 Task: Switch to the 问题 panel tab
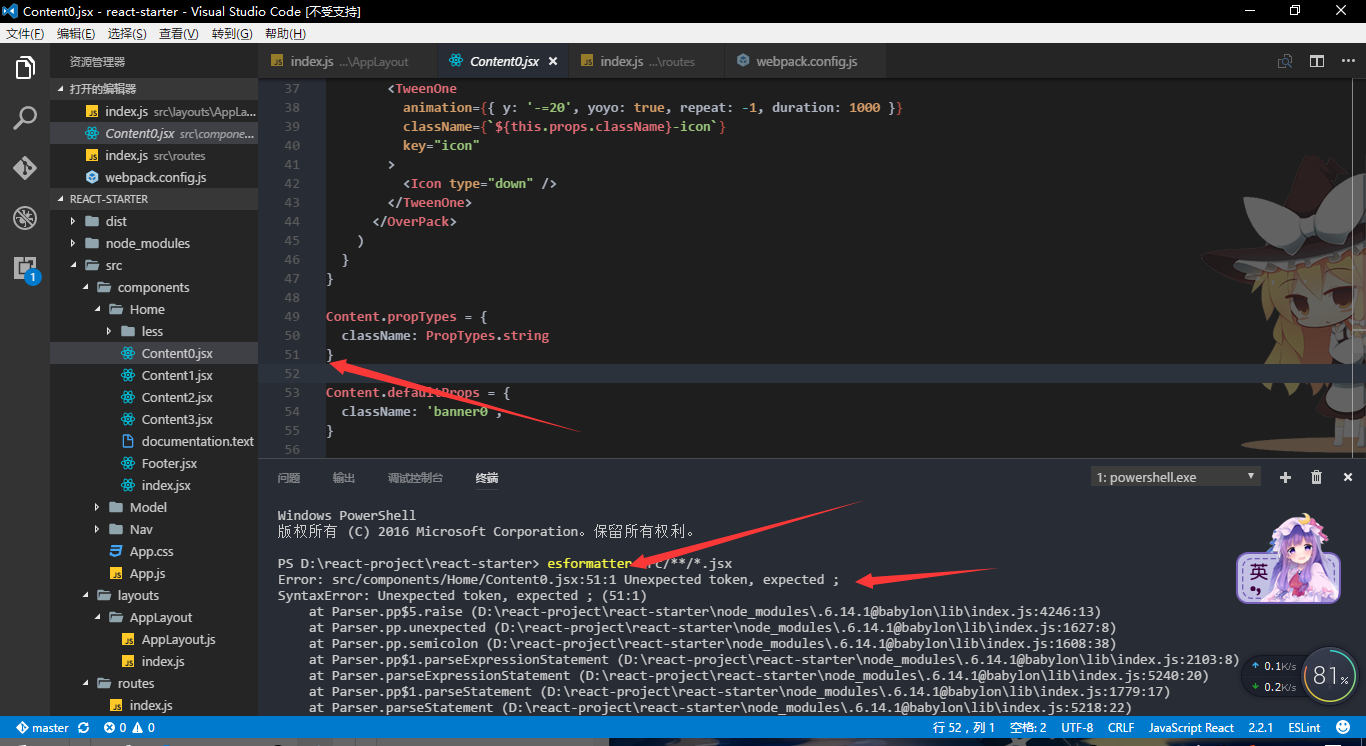[289, 478]
